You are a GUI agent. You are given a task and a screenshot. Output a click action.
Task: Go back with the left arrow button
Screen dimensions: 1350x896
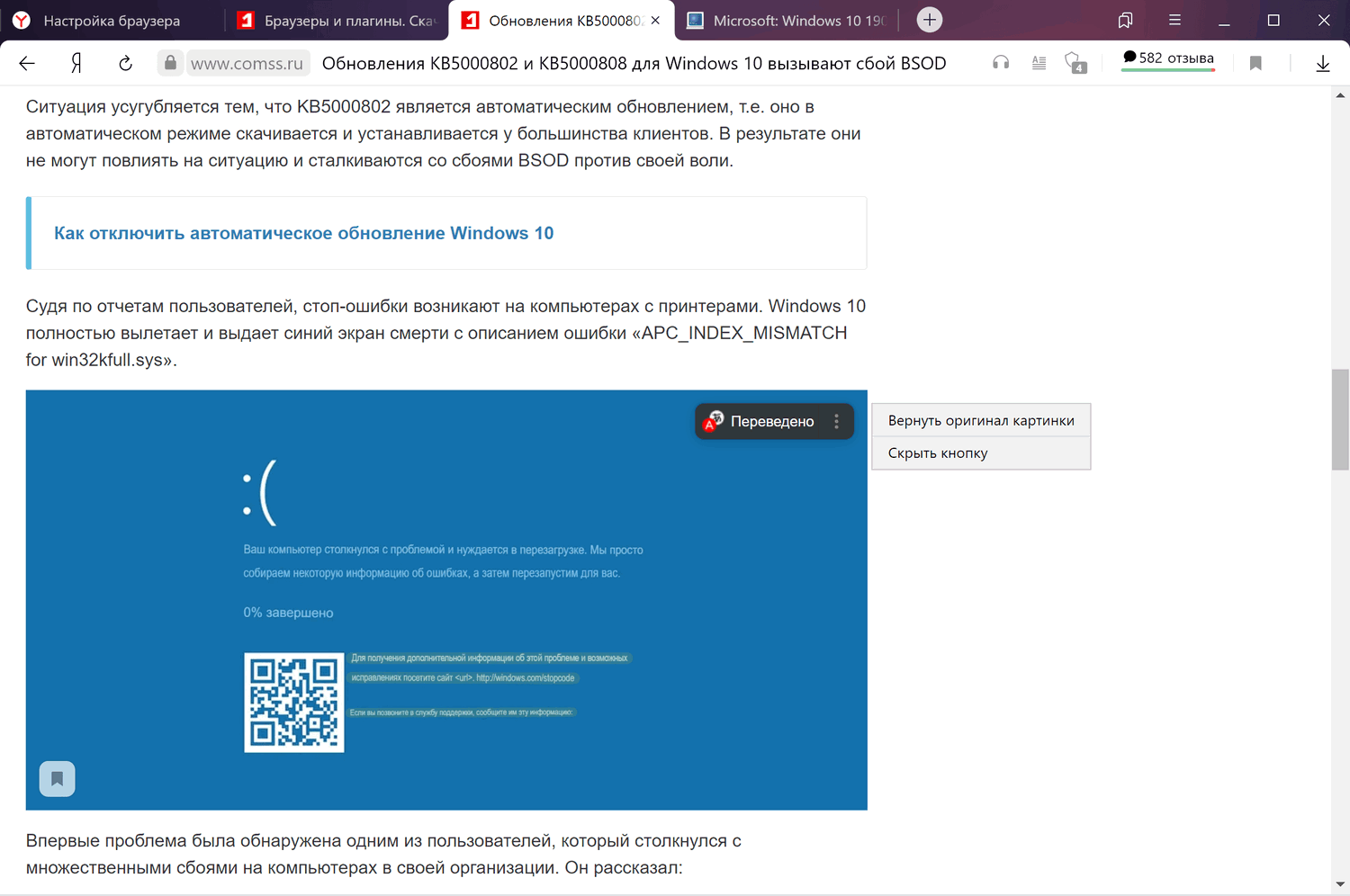pos(27,63)
